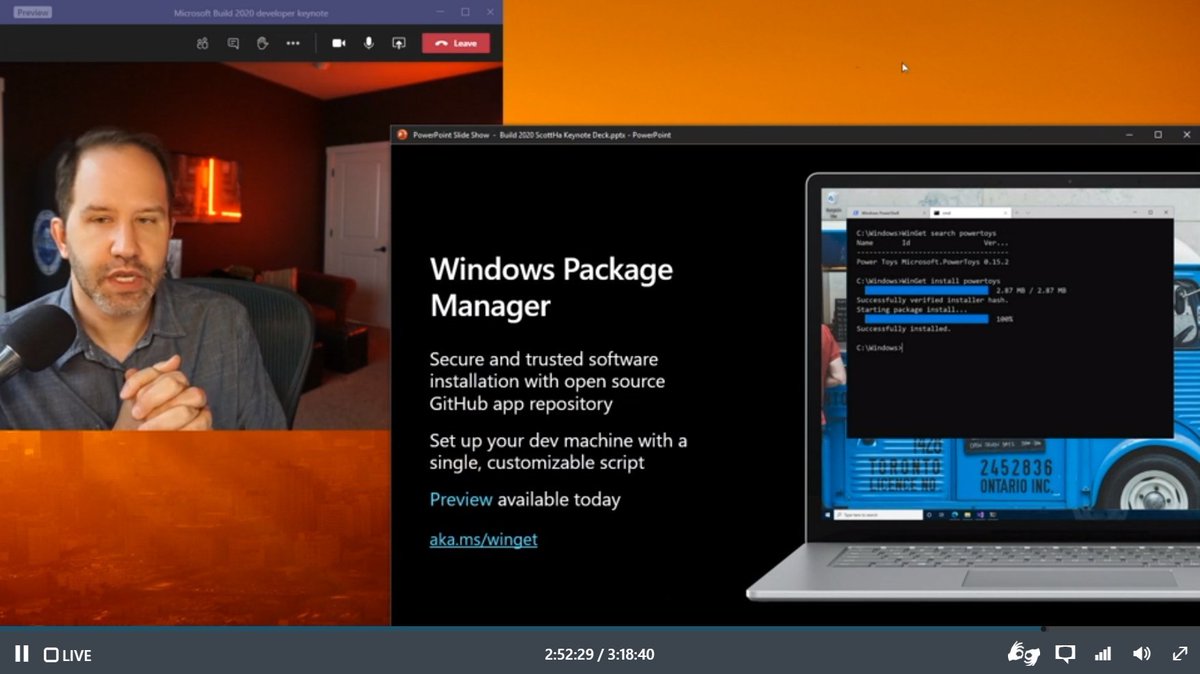
Task: Pause the live stream
Action: (x=20, y=655)
